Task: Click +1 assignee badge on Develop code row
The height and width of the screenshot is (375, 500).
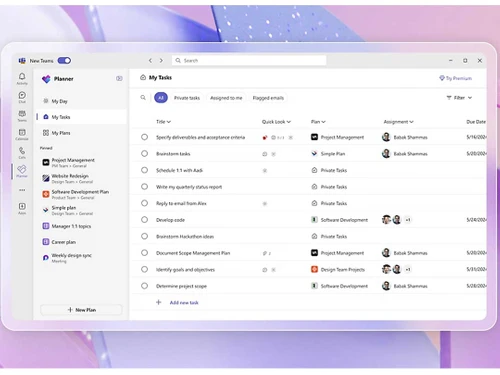Action: [408, 220]
